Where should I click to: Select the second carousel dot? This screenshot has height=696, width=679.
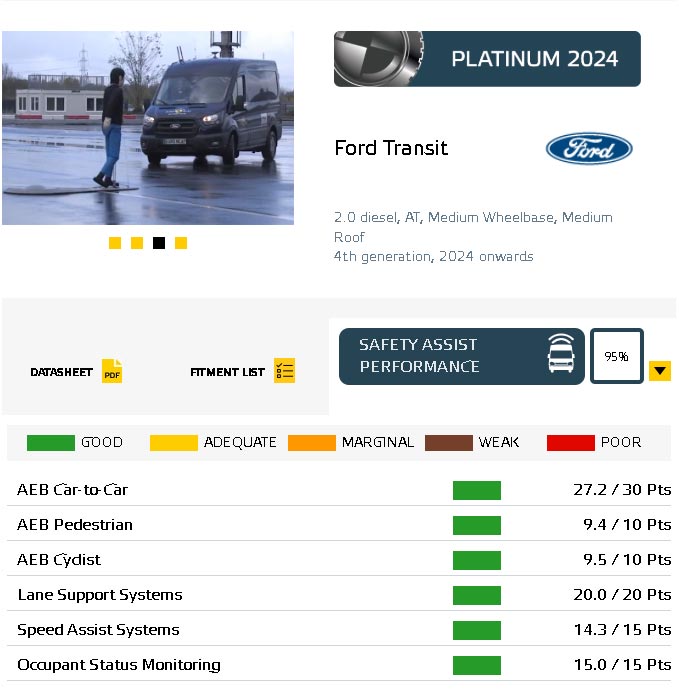click(x=137, y=243)
